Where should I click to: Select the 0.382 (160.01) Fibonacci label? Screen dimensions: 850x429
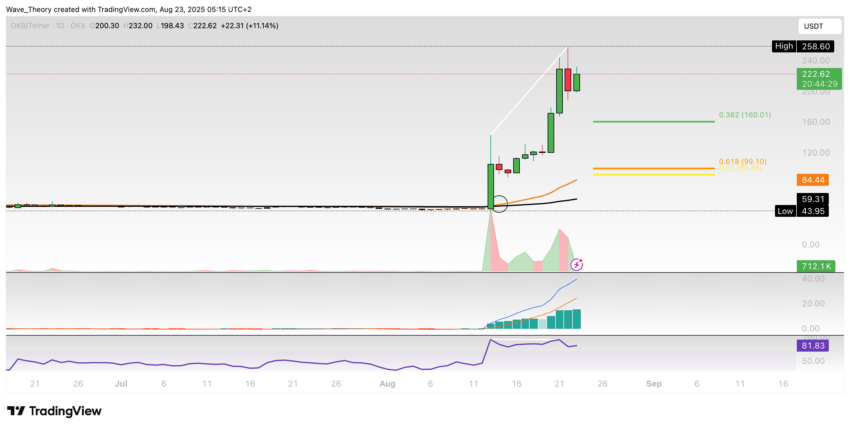(745, 115)
